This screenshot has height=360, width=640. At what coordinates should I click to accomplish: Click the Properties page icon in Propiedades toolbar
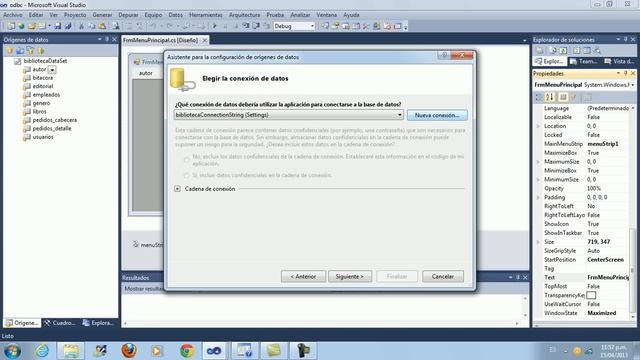pyautogui.click(x=563, y=97)
